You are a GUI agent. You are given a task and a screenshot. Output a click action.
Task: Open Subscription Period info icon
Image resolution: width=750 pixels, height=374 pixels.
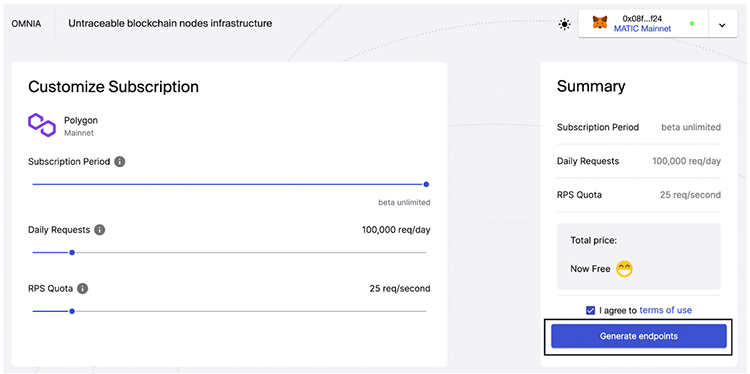(120, 162)
